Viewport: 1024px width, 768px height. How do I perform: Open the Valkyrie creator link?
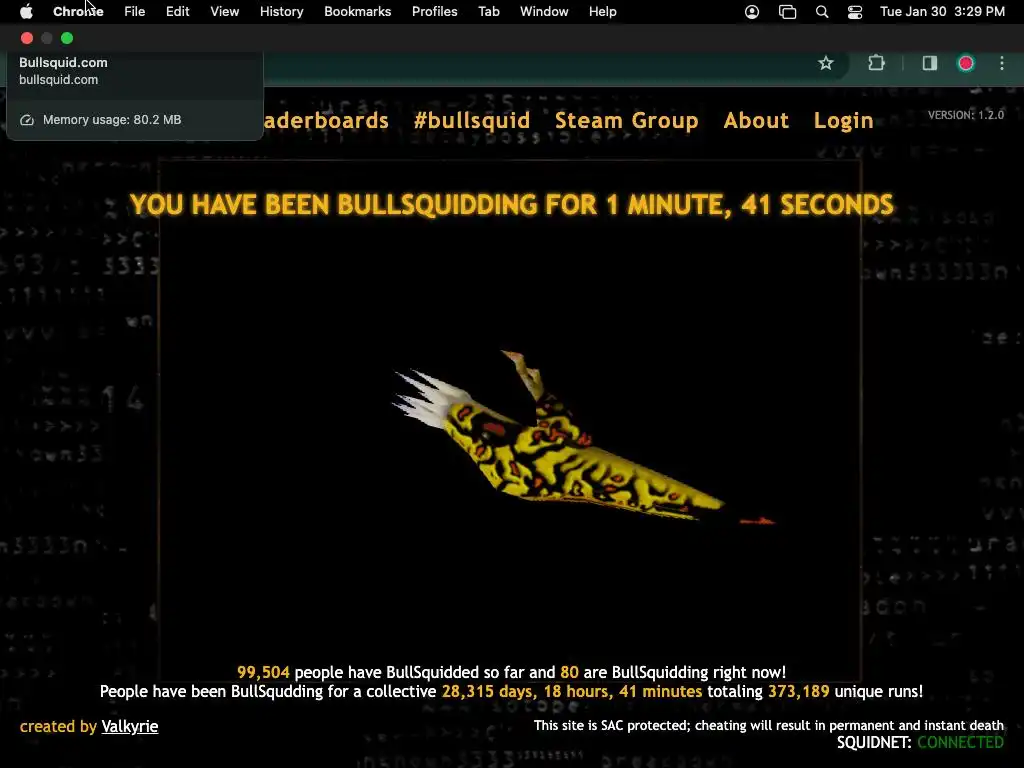click(130, 727)
